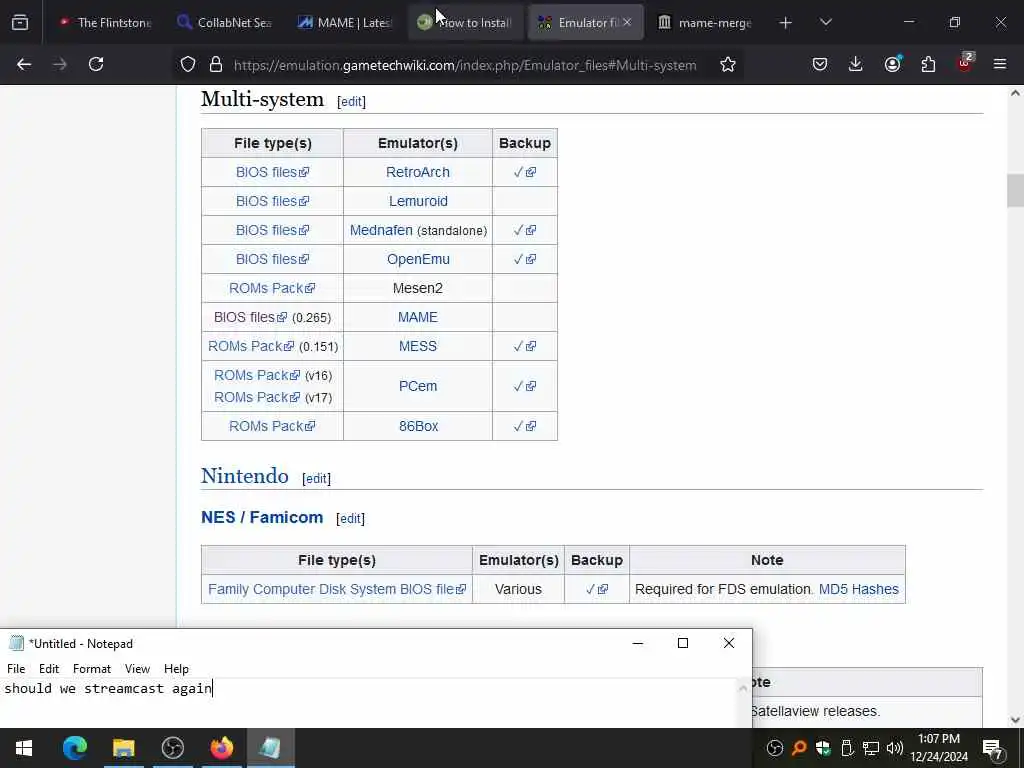The width and height of the screenshot is (1024, 768).
Task: Open Notepad View menu
Action: [137, 669]
